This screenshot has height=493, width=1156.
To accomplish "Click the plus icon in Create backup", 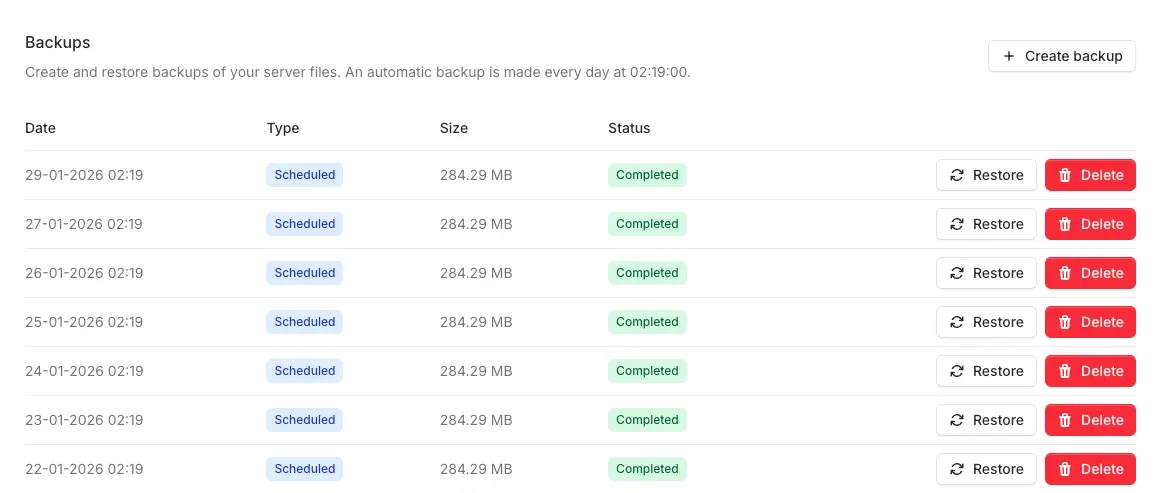I will (1009, 56).
